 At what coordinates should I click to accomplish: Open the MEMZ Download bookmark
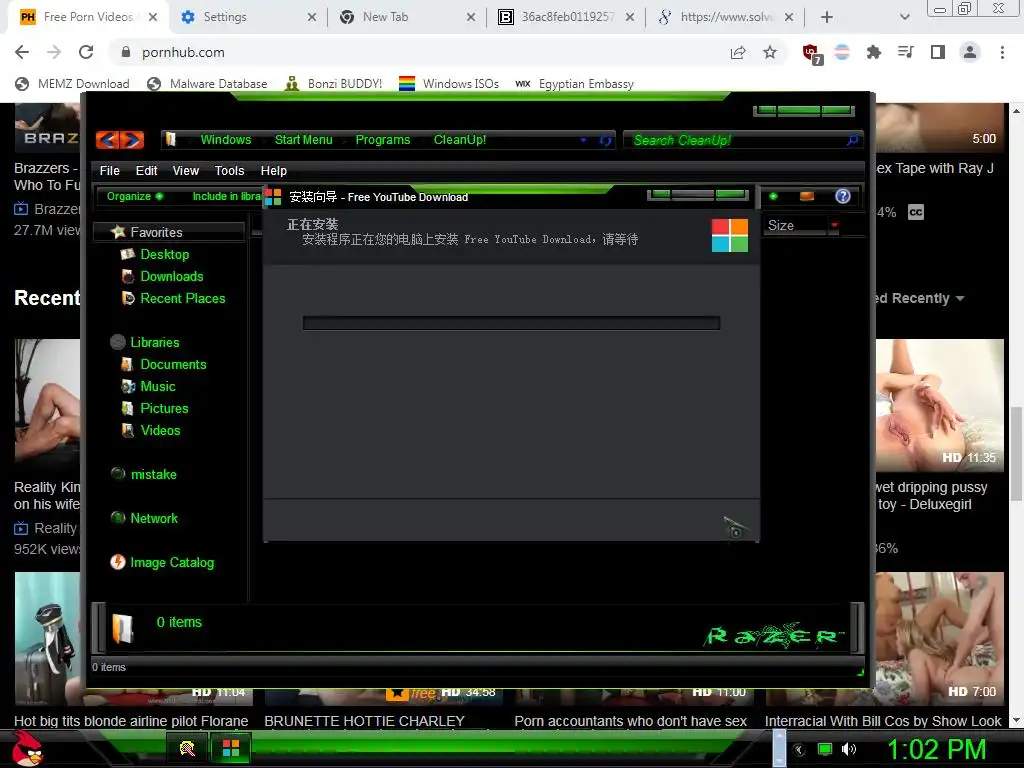click(x=72, y=84)
